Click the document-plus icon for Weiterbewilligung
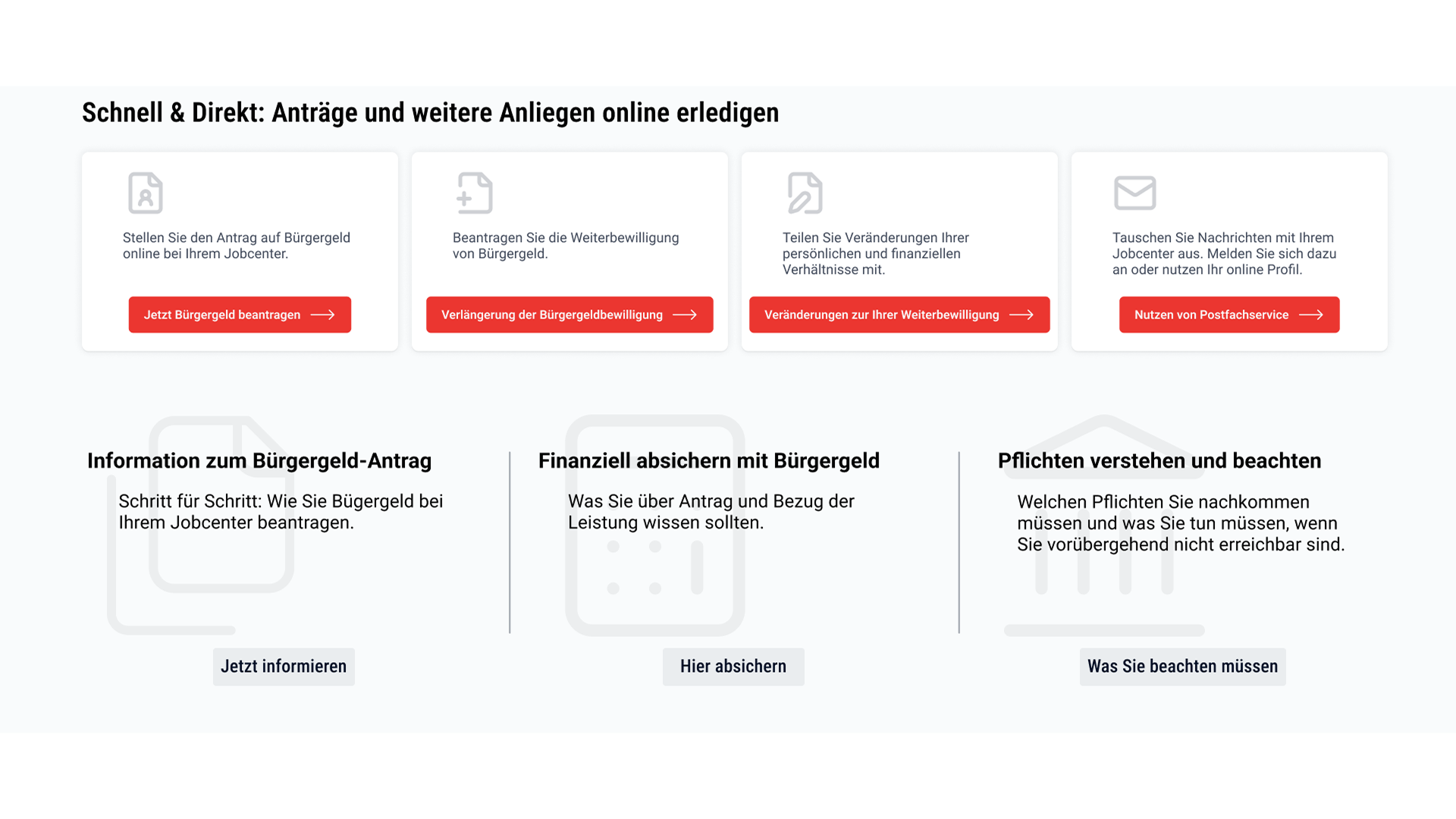This screenshot has width=1456, height=819. click(x=475, y=193)
